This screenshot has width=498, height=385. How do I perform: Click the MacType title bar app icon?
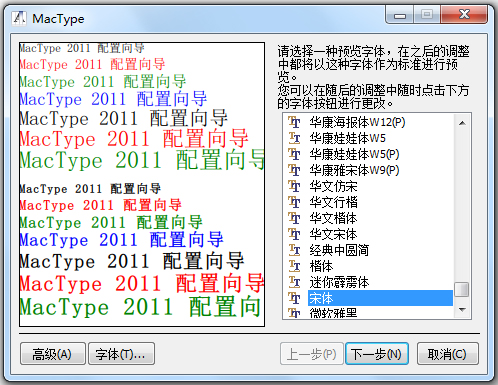point(19,18)
